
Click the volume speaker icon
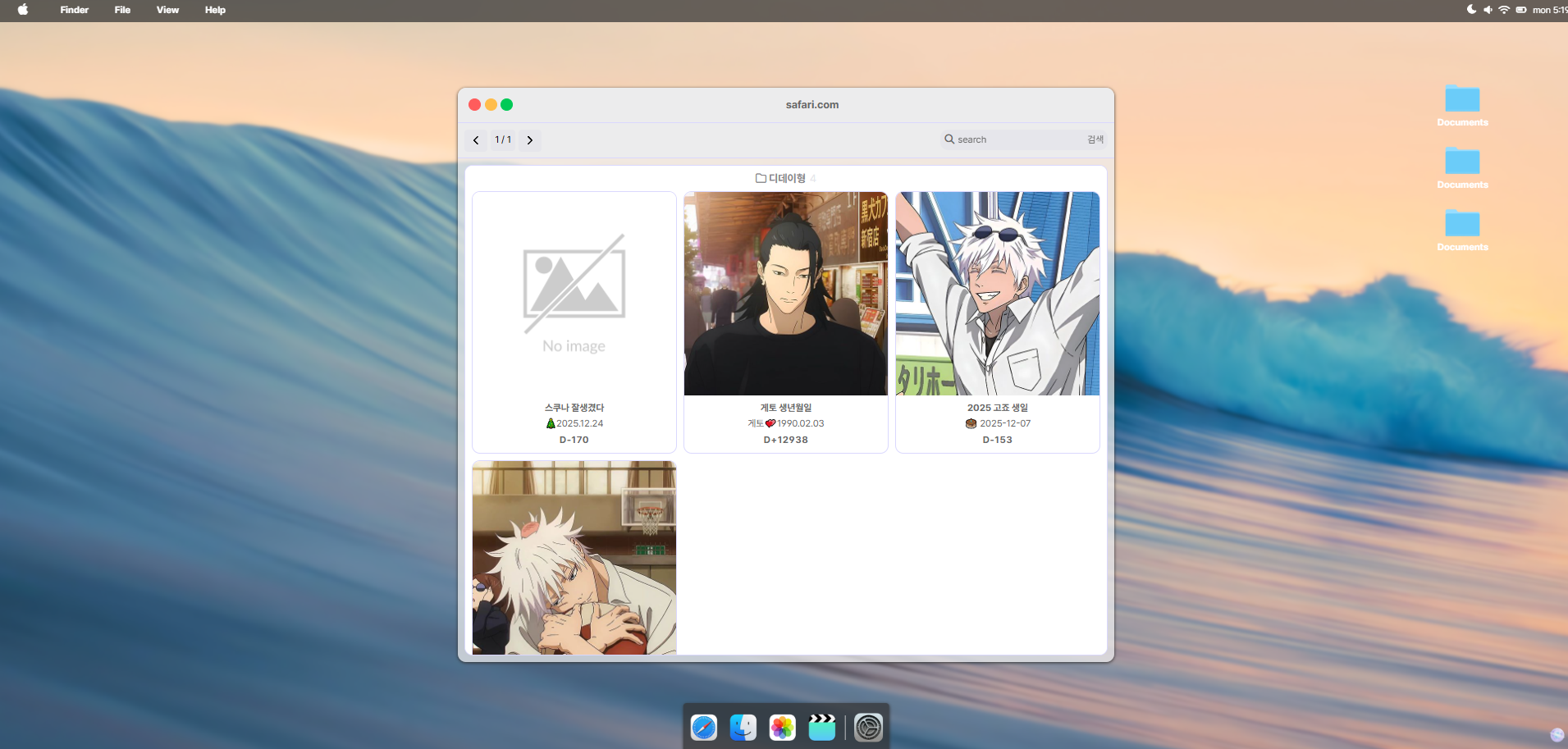click(x=1488, y=10)
